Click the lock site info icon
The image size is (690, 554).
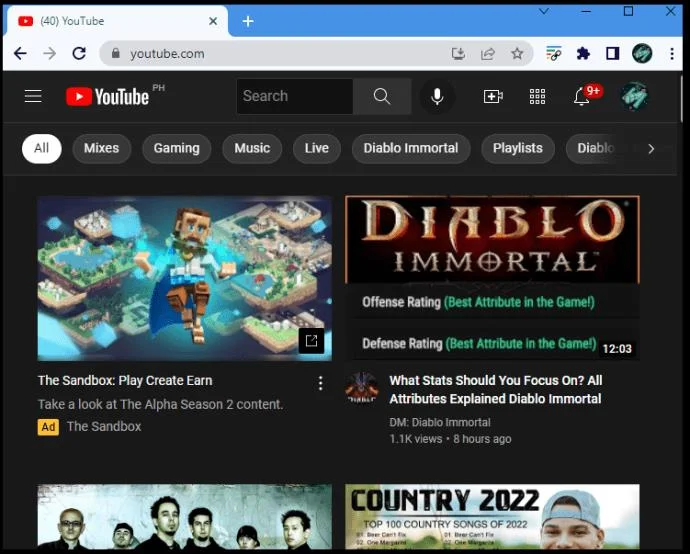tap(116, 53)
